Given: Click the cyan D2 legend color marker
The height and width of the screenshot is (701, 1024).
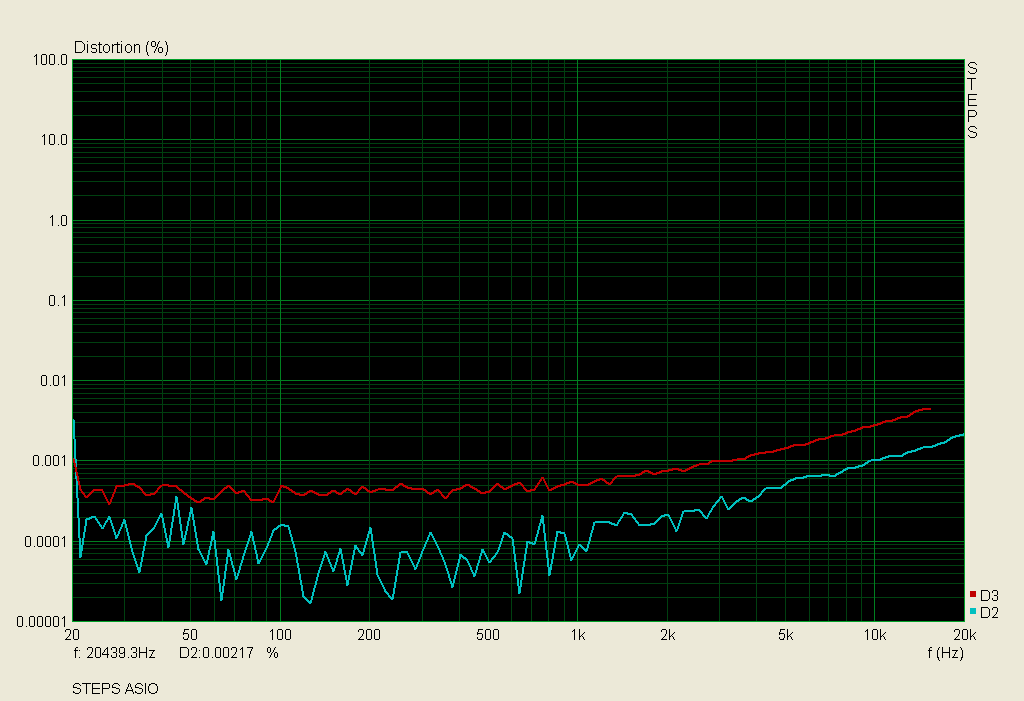Looking at the screenshot, I should tap(972, 611).
